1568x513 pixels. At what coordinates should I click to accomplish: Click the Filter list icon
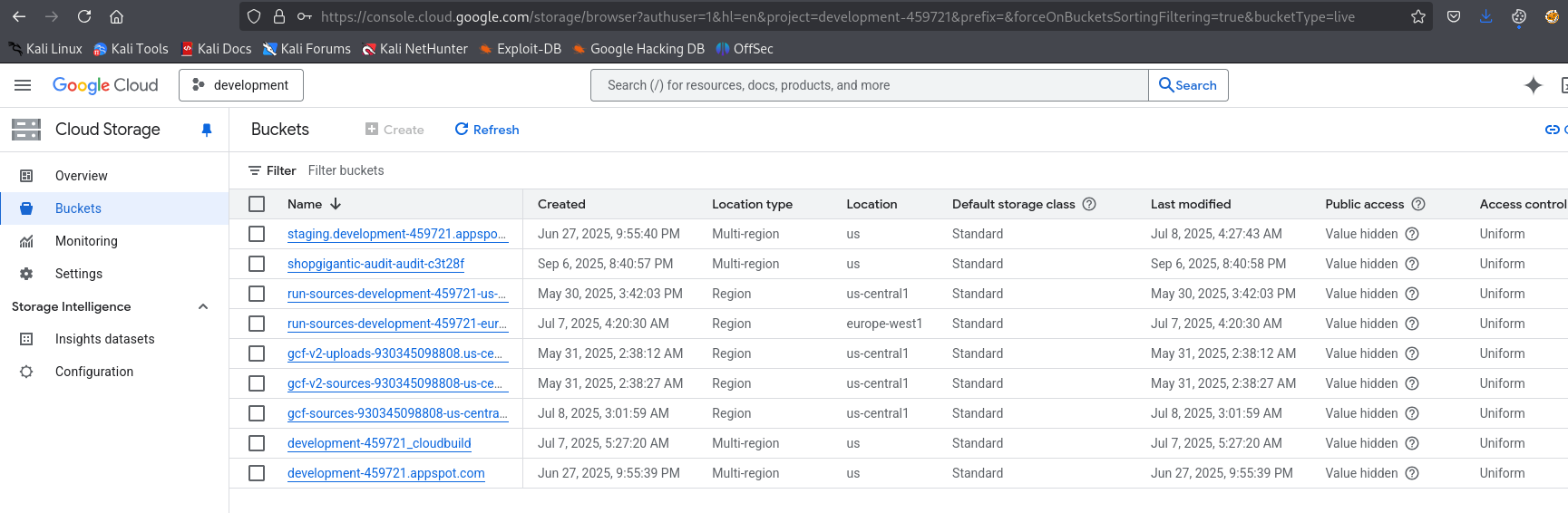click(255, 170)
